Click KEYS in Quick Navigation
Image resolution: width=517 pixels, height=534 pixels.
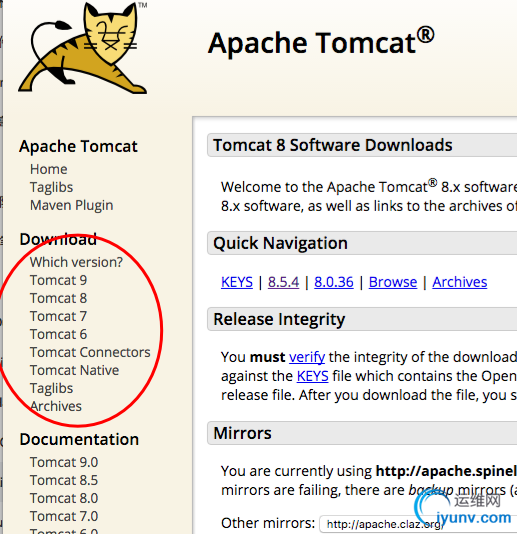click(237, 282)
